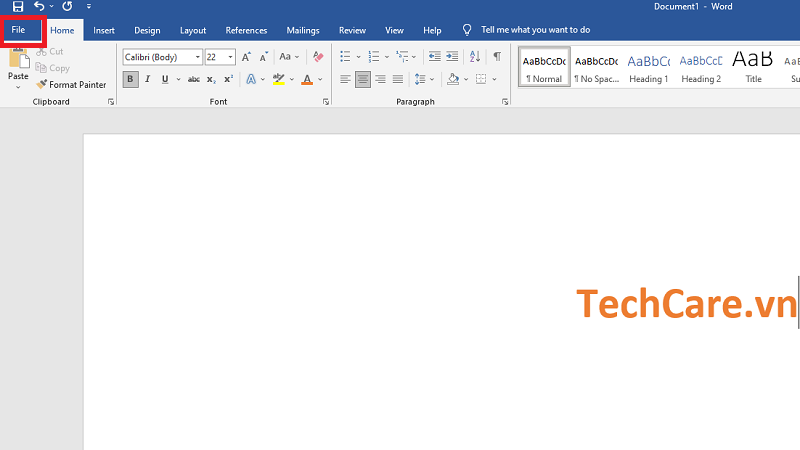Image resolution: width=800 pixels, height=450 pixels.
Task: Switch to the Insert tab
Action: pos(104,30)
